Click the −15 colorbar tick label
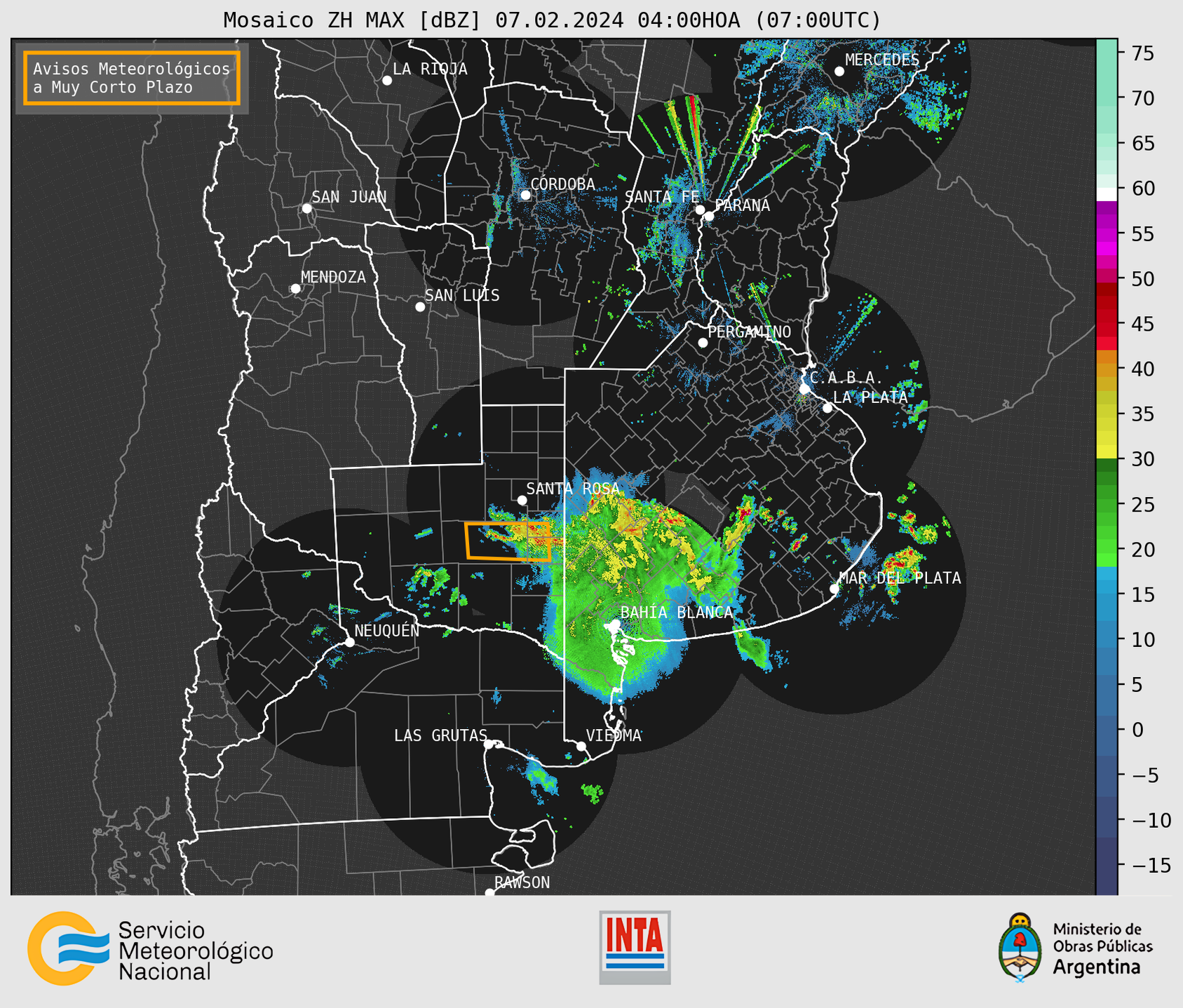This screenshot has height=1008, width=1183. (x=1151, y=865)
